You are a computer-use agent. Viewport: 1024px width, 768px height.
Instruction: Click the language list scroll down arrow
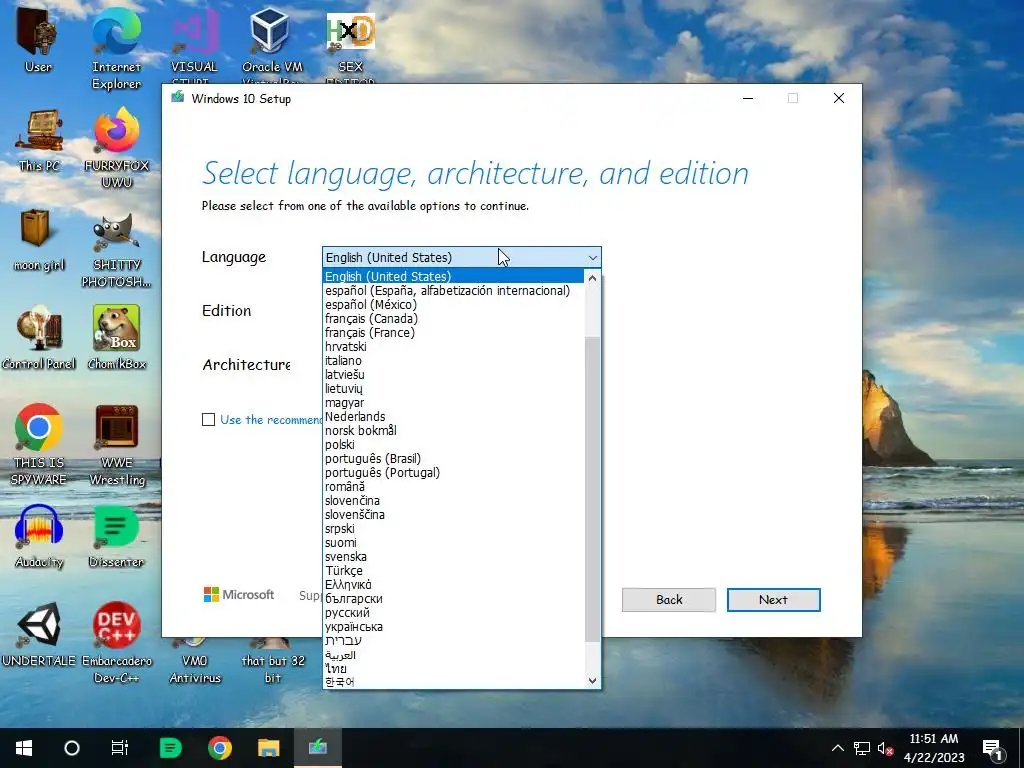(592, 680)
